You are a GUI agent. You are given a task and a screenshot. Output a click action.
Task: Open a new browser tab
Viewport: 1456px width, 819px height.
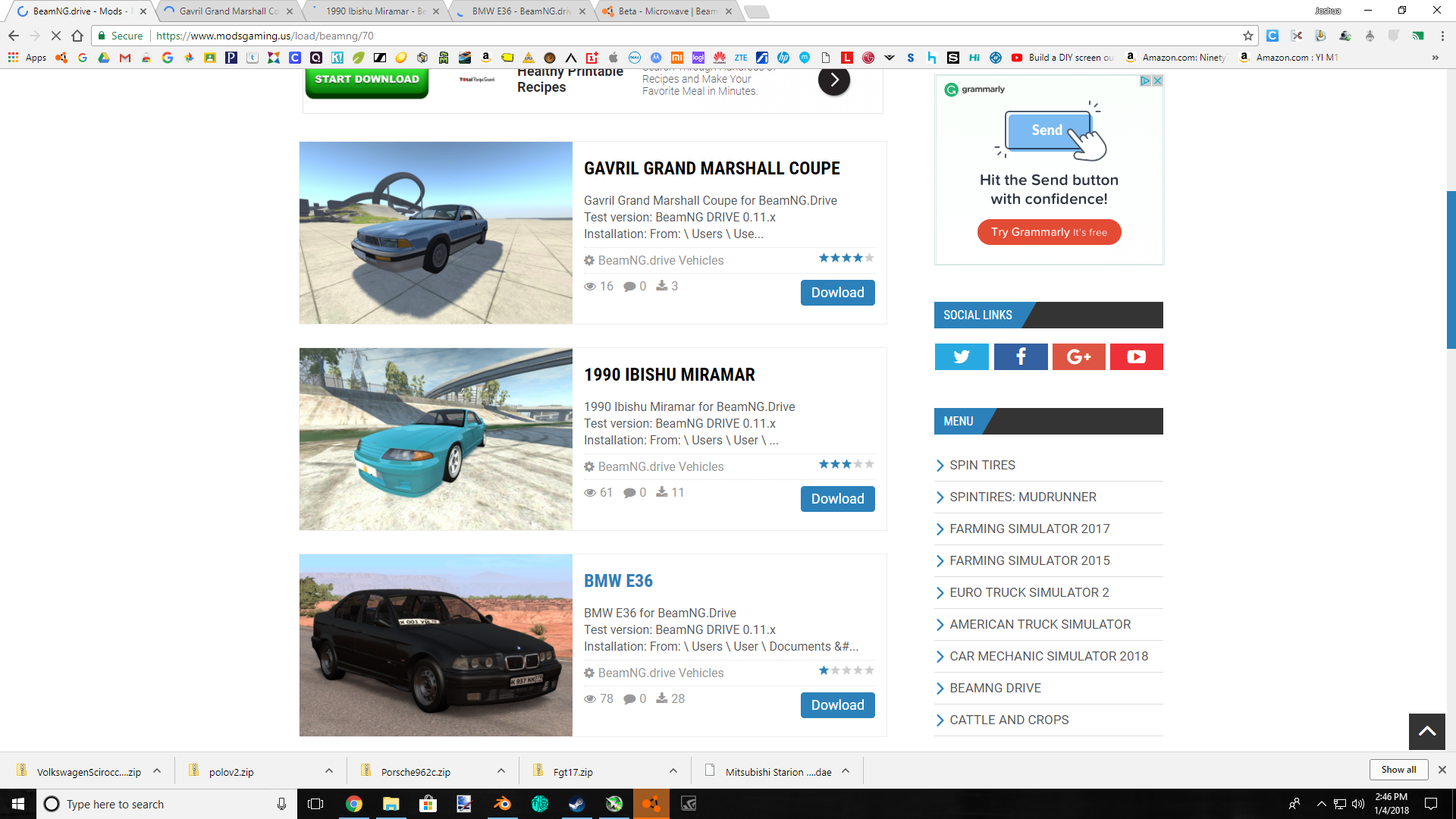756,11
